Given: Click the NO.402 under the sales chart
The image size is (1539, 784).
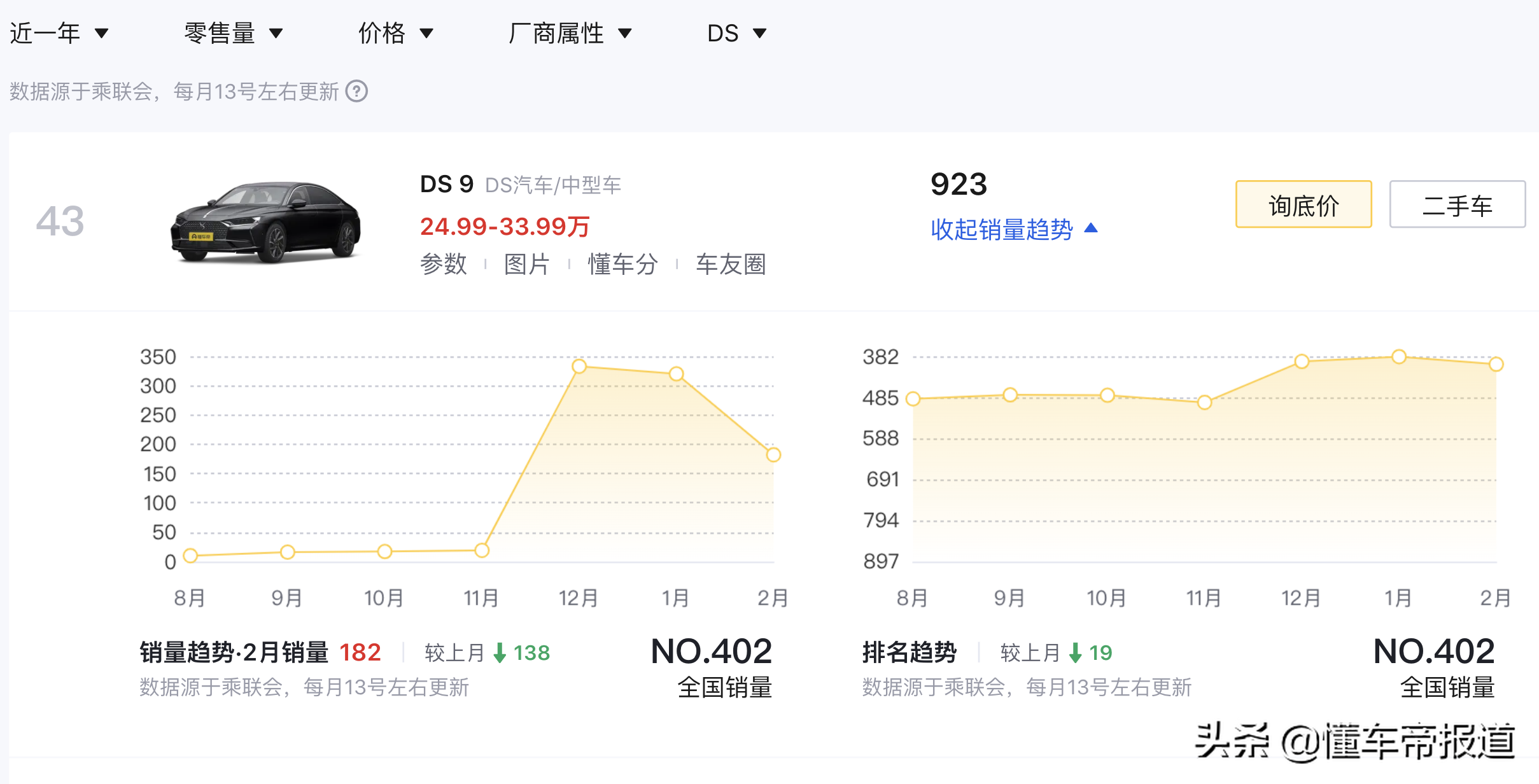Looking at the screenshot, I should (x=711, y=652).
